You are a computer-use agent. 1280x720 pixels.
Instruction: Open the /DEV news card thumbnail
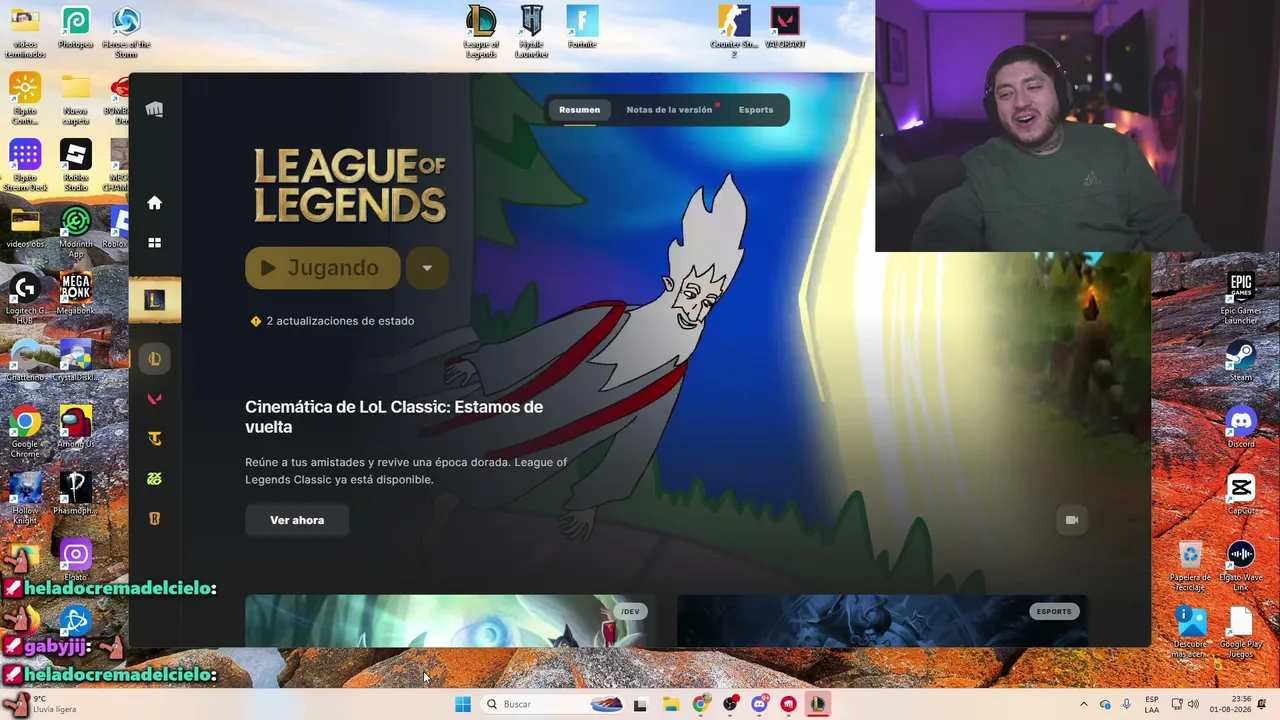point(450,621)
